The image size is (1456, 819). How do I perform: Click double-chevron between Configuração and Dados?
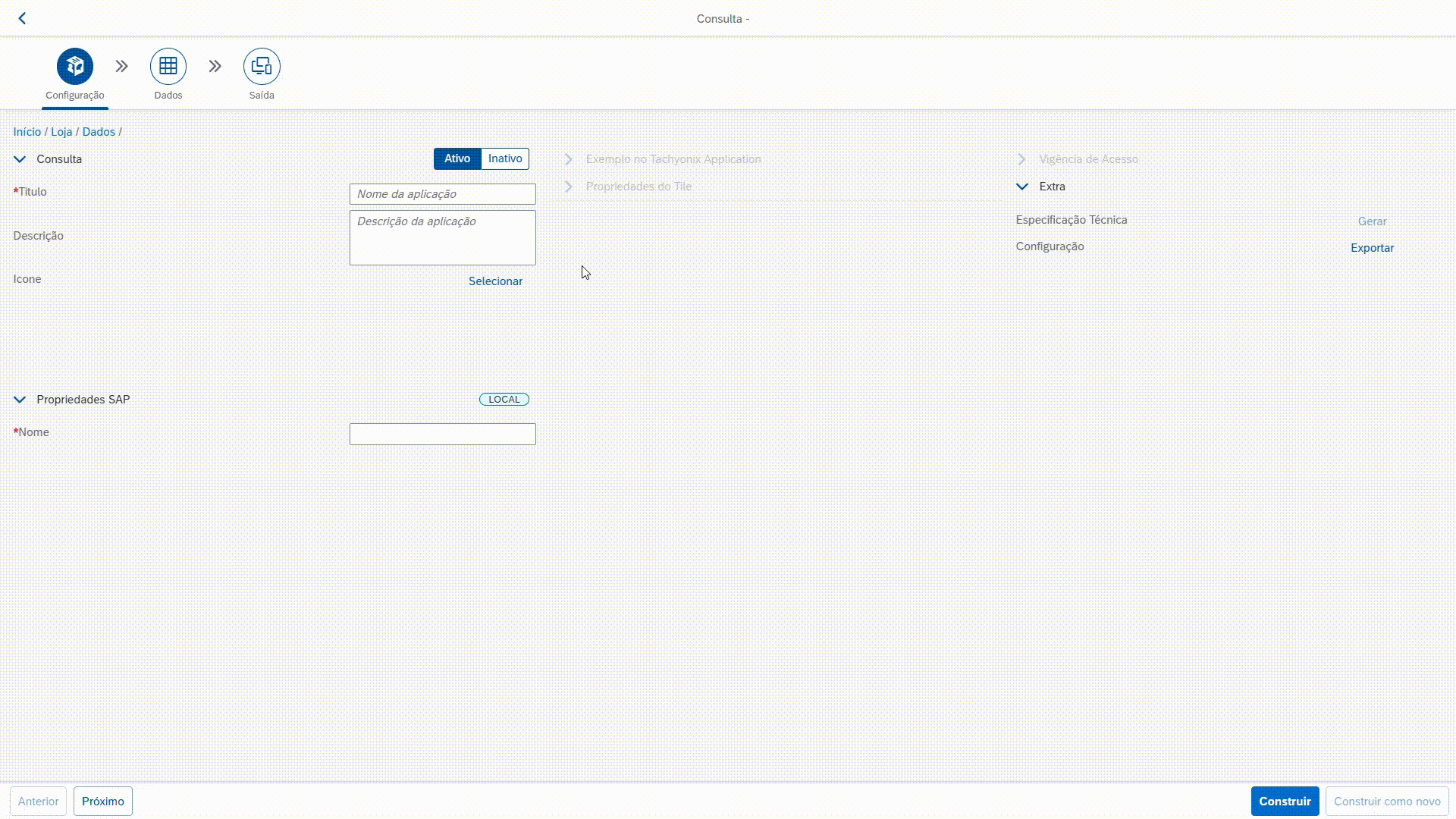tap(122, 67)
